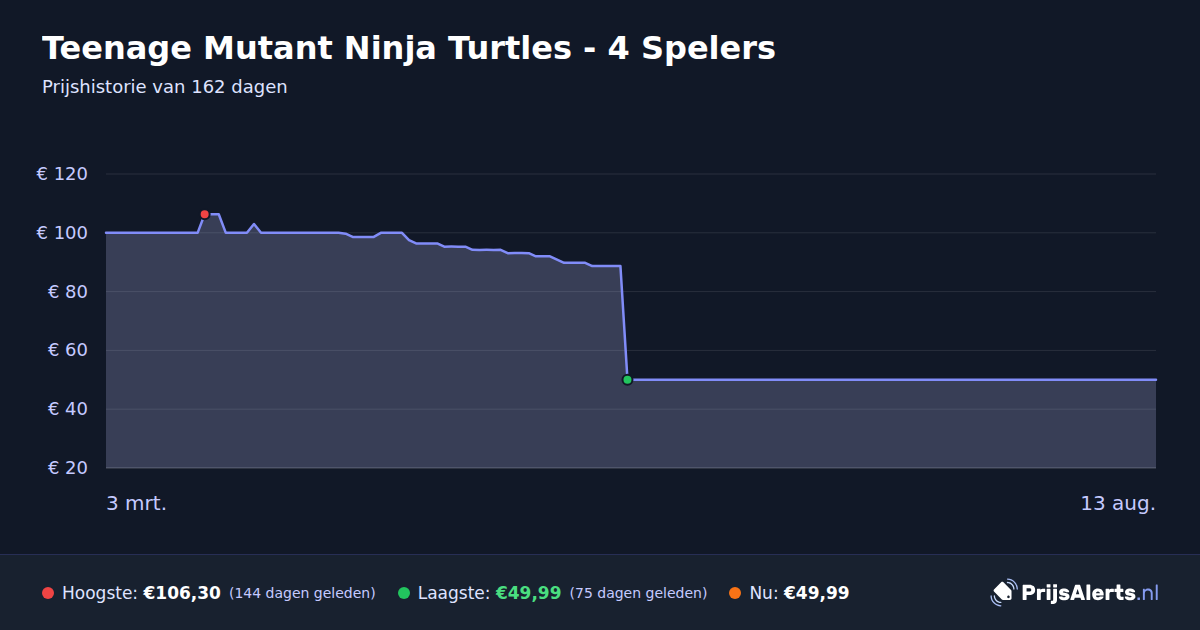Select the Laagste price €49,99 in green
1200x630 pixels.
tap(528, 593)
